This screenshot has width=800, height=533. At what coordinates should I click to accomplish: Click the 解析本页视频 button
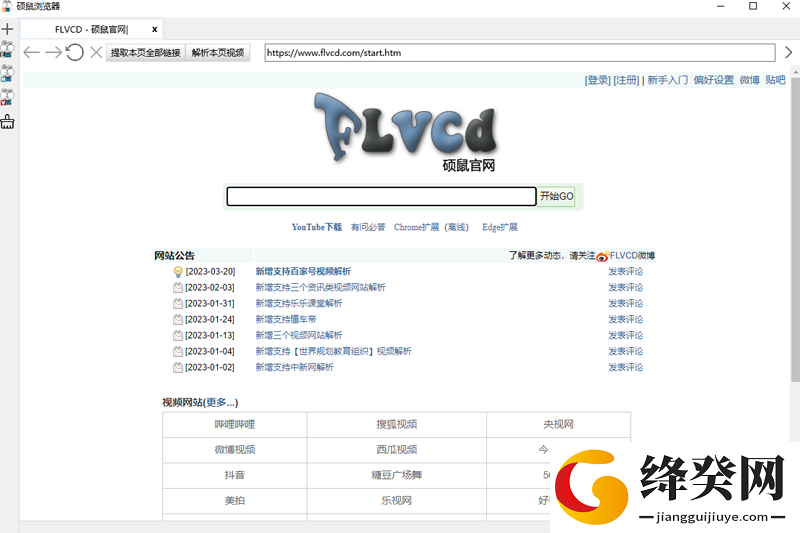(218, 53)
